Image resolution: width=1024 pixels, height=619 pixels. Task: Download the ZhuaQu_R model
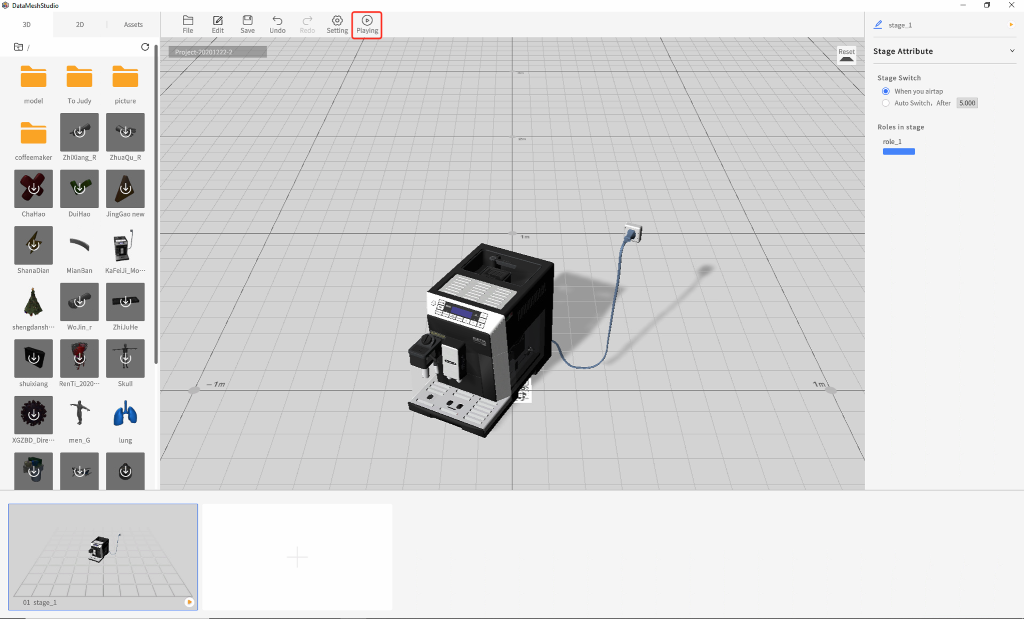pos(125,133)
